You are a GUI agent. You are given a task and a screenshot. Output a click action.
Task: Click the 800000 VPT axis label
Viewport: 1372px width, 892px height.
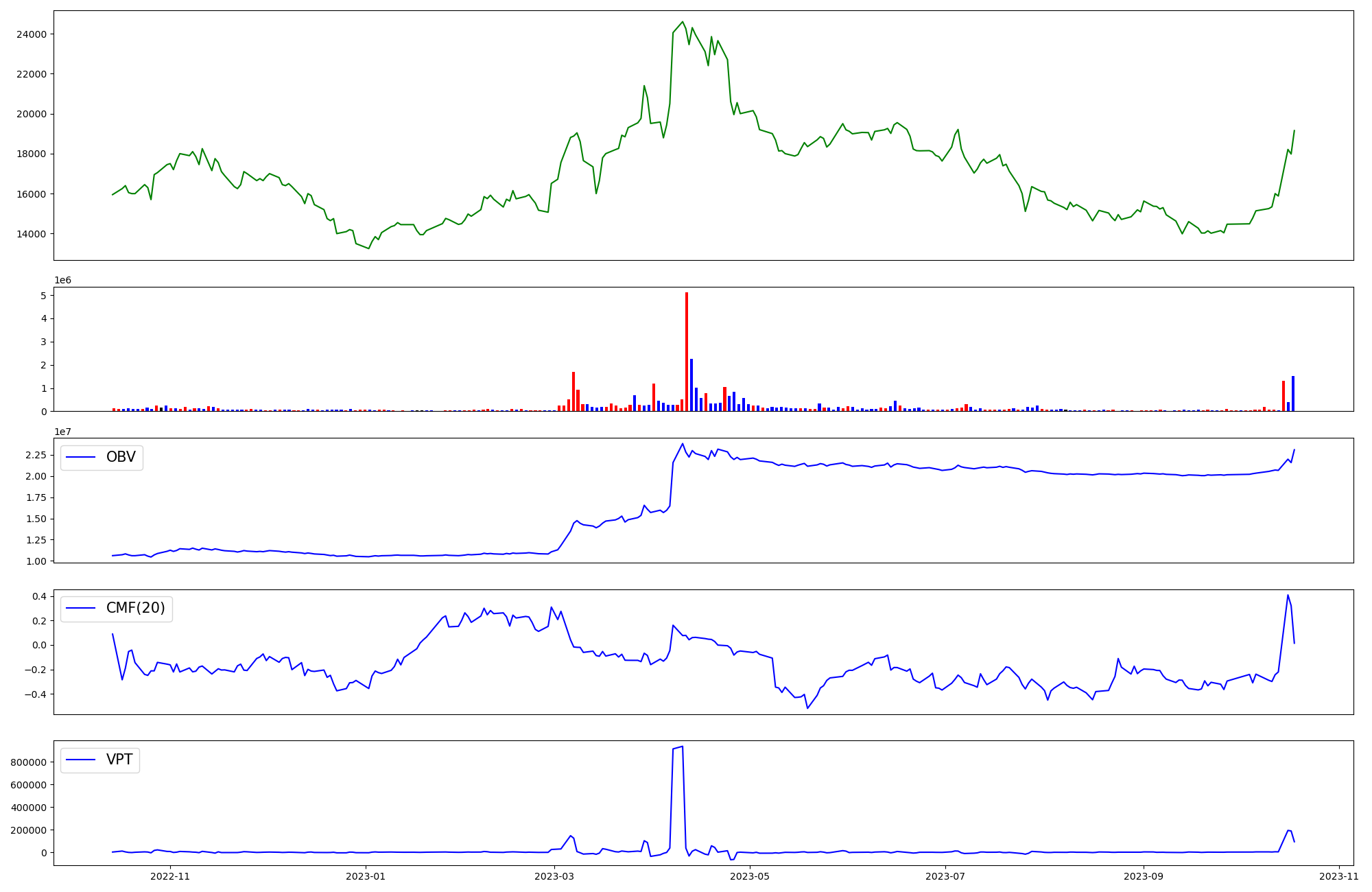pos(27,762)
